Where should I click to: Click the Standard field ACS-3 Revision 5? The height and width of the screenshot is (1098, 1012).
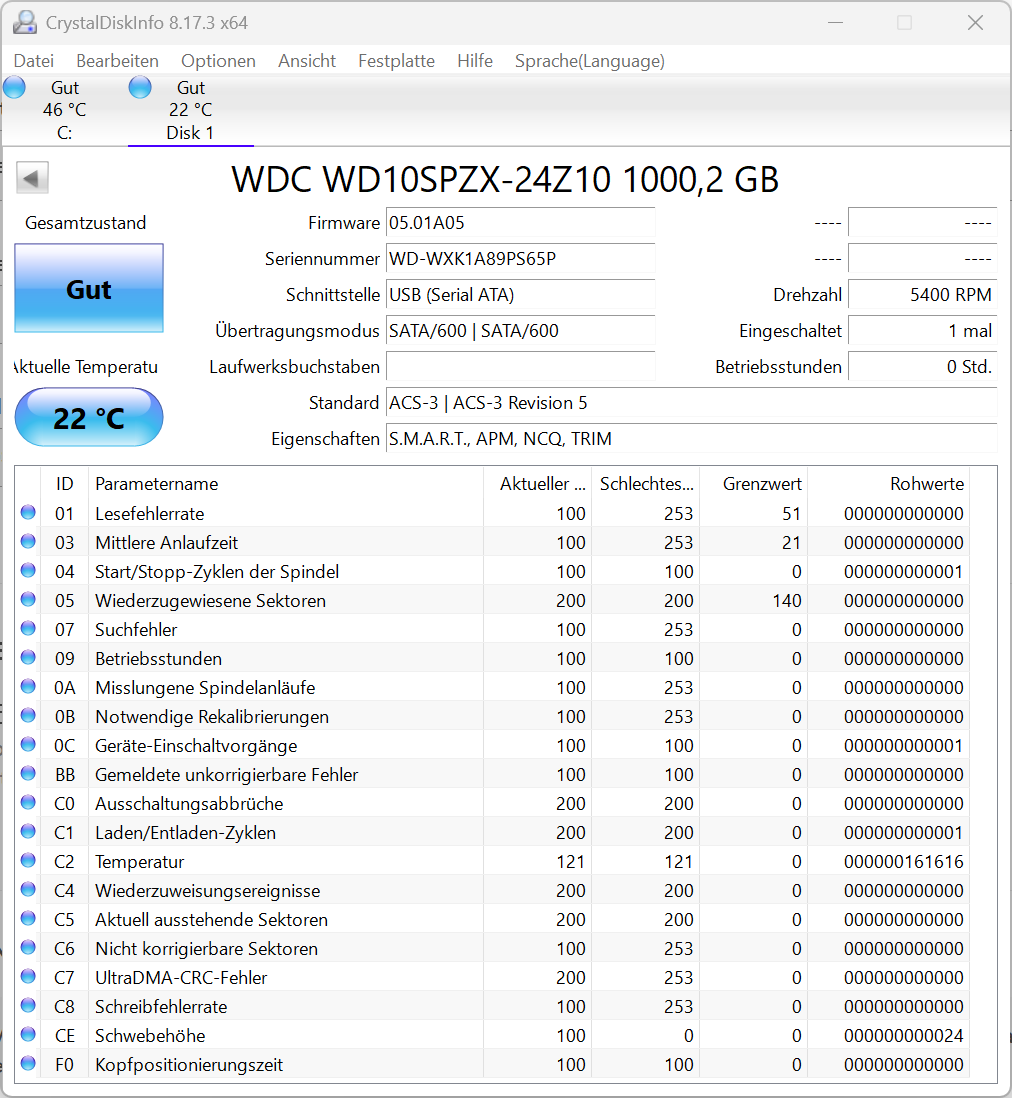coord(691,403)
